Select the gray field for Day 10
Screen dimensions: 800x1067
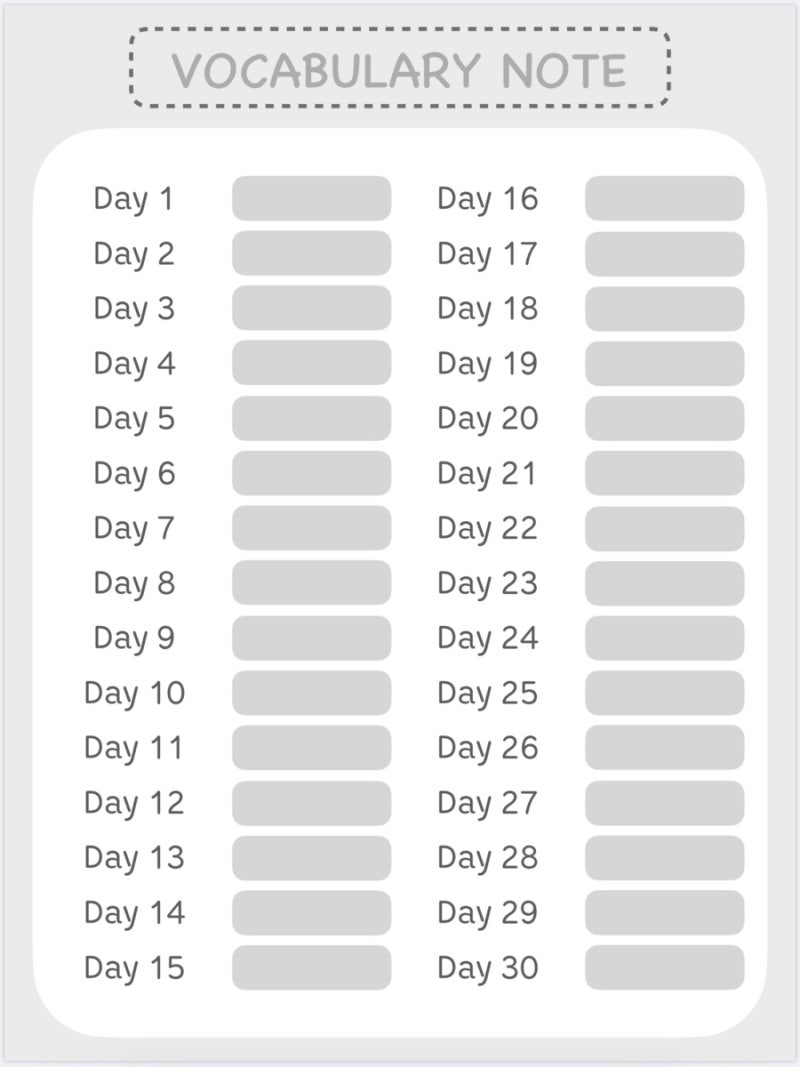[312, 692]
